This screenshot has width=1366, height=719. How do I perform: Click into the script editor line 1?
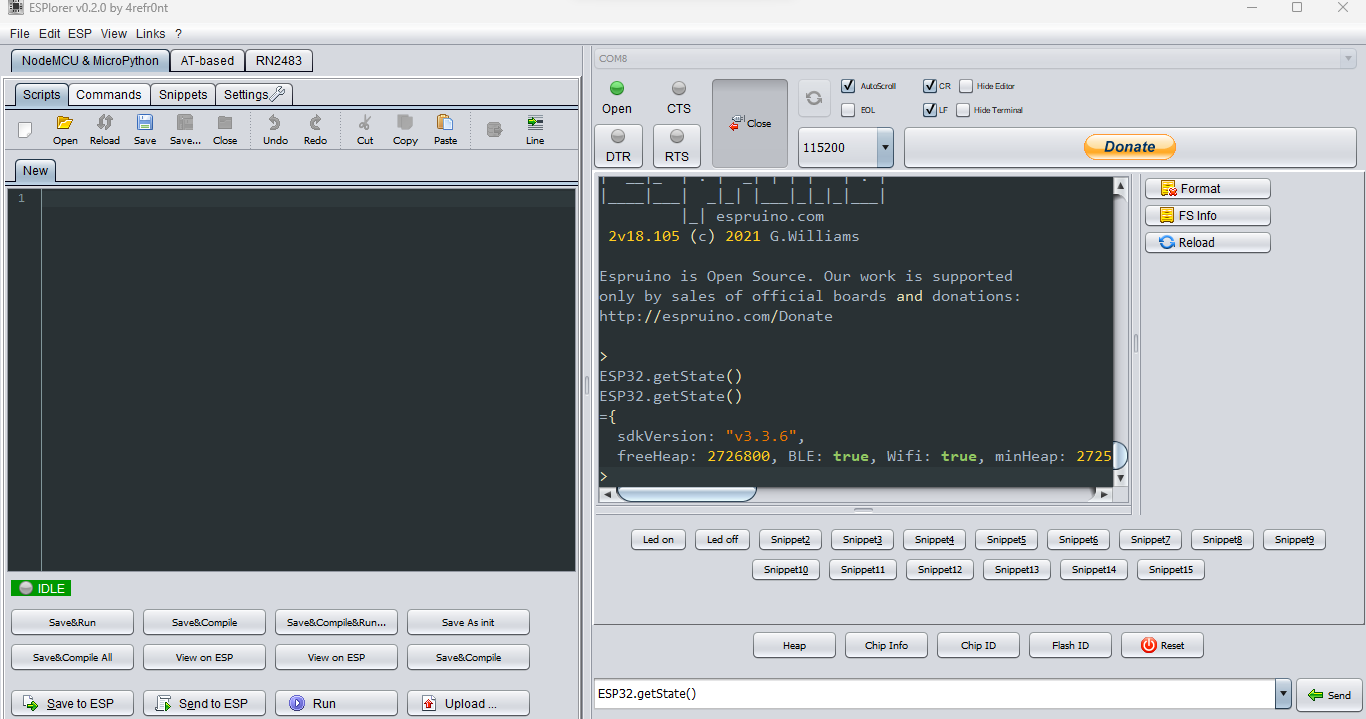pyautogui.click(x=308, y=198)
